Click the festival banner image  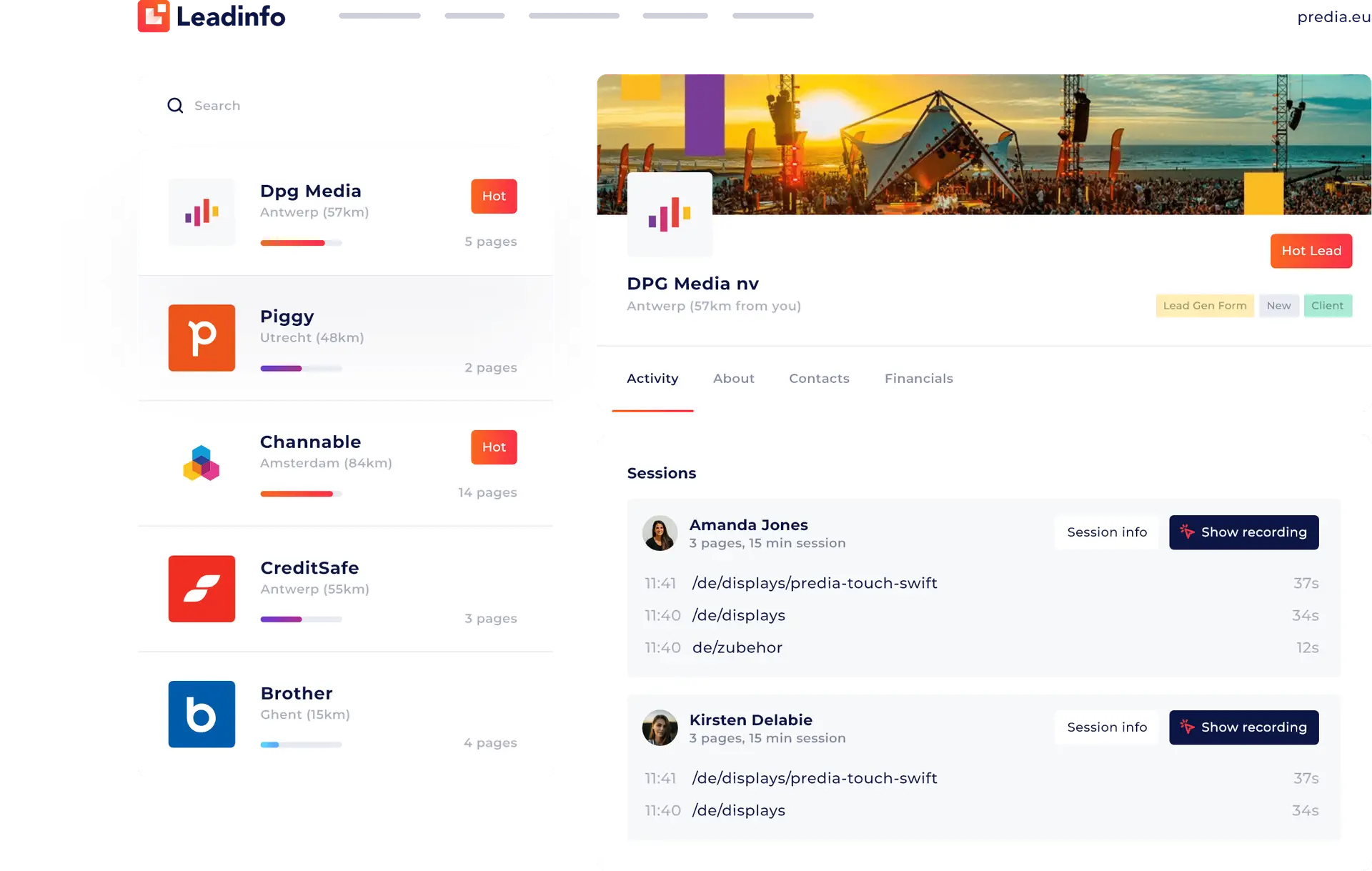(x=983, y=144)
